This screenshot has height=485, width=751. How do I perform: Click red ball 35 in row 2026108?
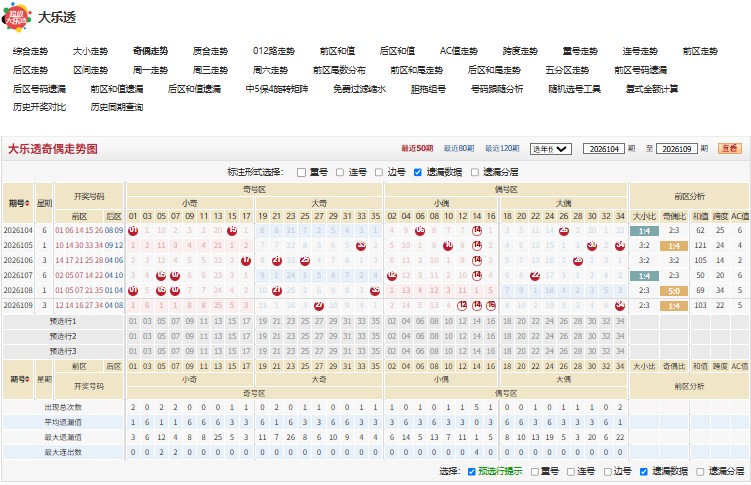coord(376,291)
